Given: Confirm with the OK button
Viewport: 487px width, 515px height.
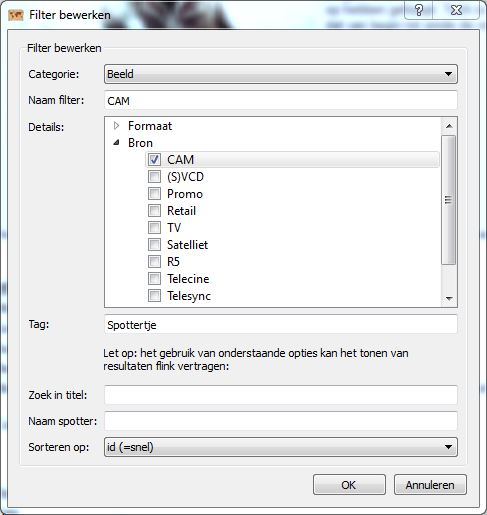Looking at the screenshot, I should pyautogui.click(x=349, y=485).
